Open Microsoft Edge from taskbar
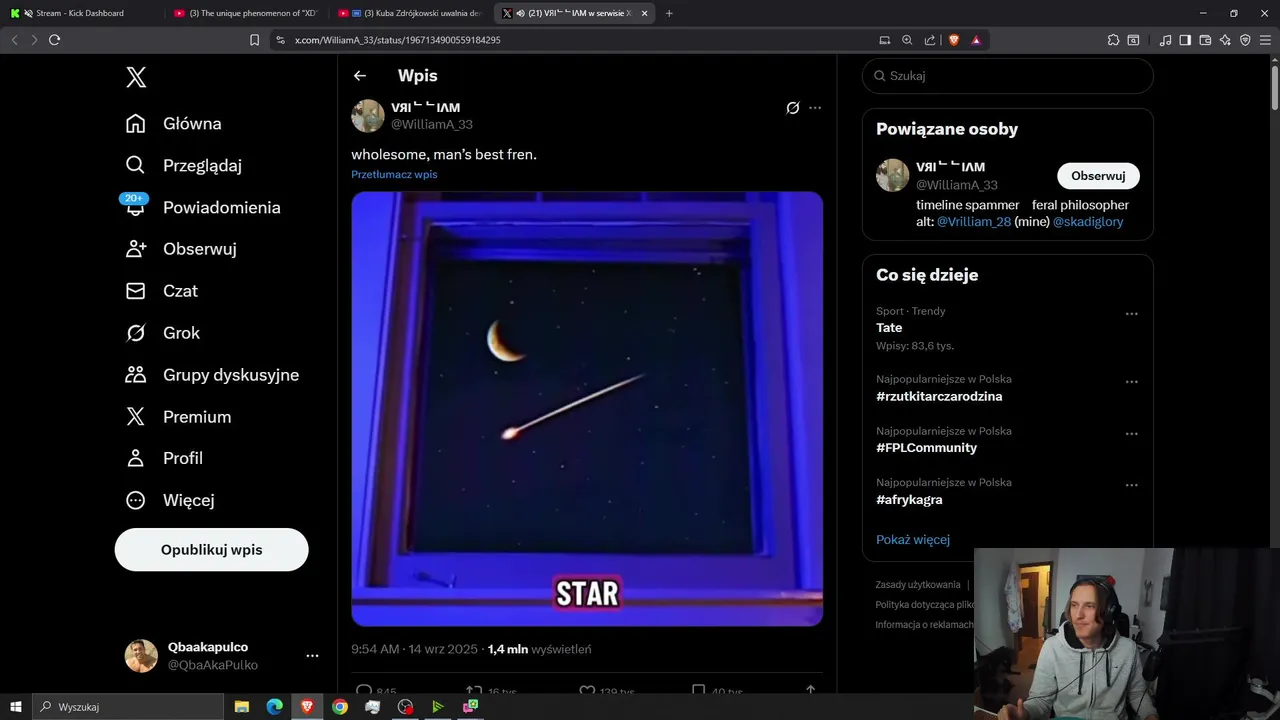 pyautogui.click(x=274, y=707)
